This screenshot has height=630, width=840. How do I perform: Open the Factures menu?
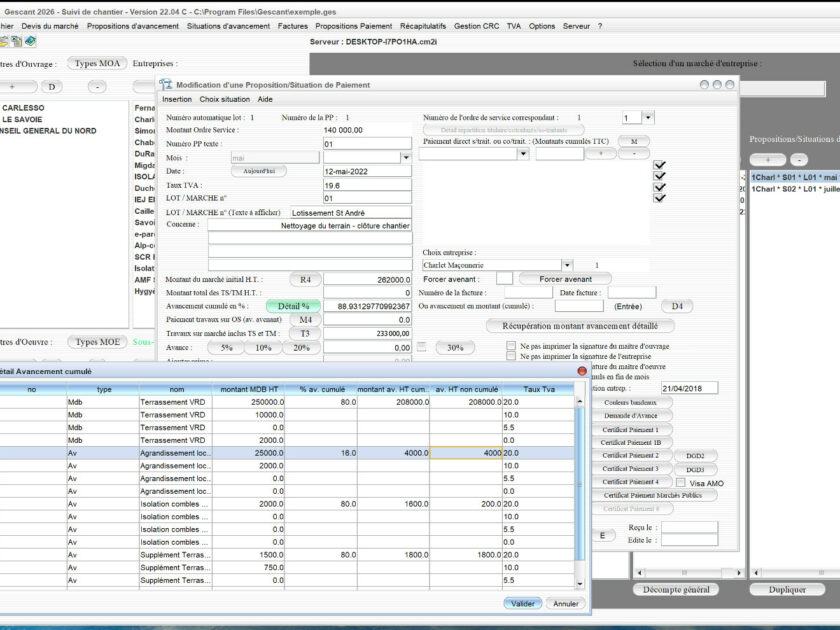coord(292,26)
